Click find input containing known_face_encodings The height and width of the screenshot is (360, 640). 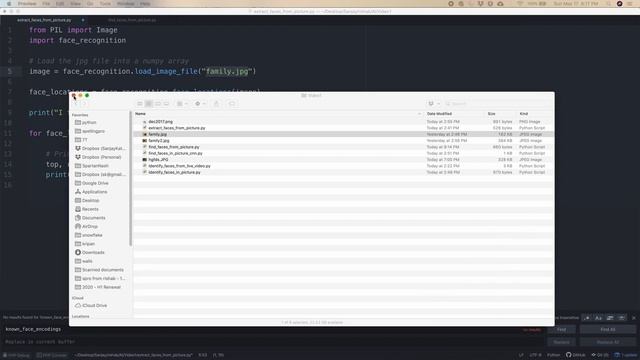pos(273,329)
